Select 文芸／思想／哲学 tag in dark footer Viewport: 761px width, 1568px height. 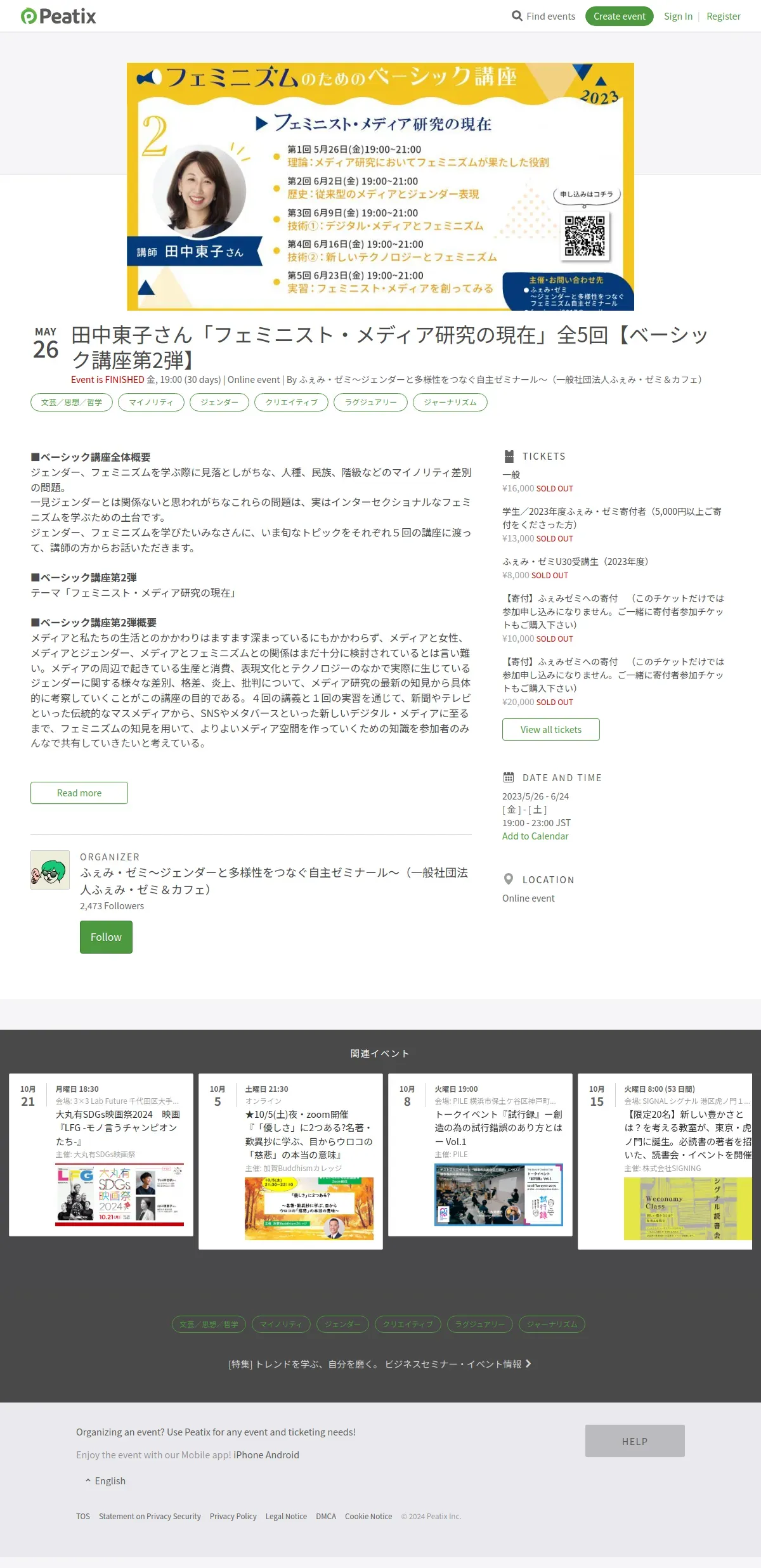click(x=209, y=1324)
